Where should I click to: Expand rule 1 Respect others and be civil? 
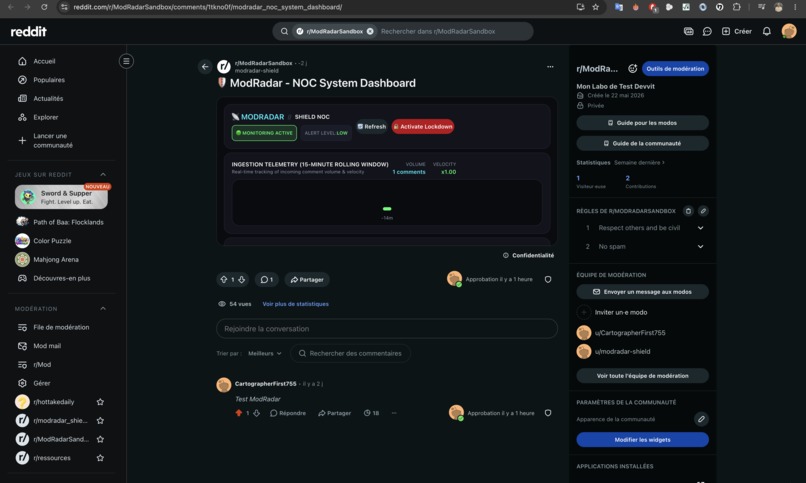[700, 228]
